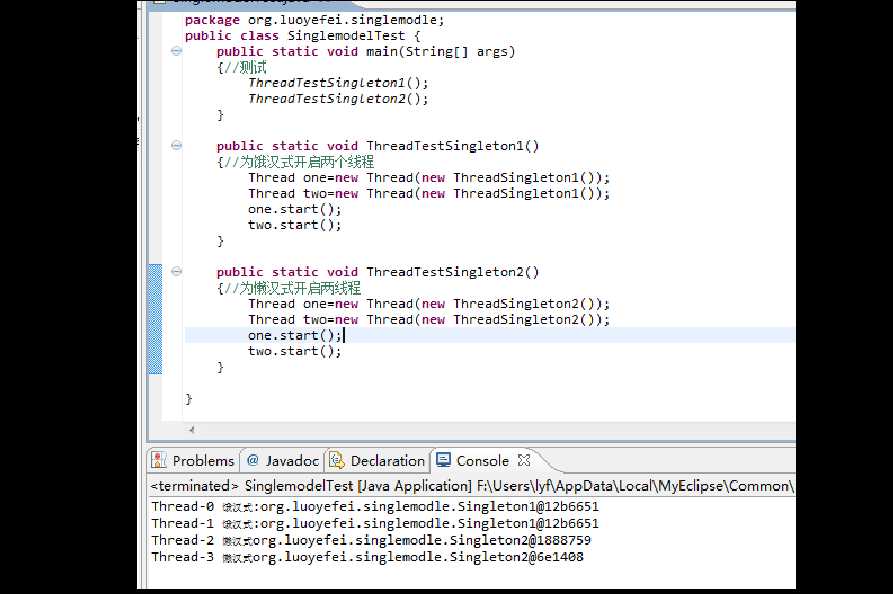Collapse the main method fold marker
This screenshot has width=893, height=594.
coord(177,51)
